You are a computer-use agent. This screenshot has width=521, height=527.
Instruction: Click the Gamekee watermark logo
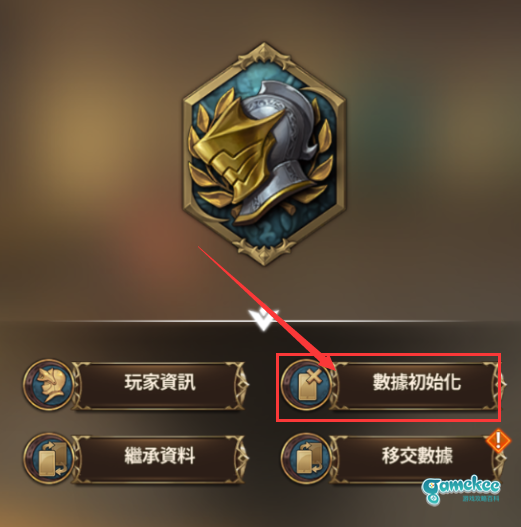point(461,491)
